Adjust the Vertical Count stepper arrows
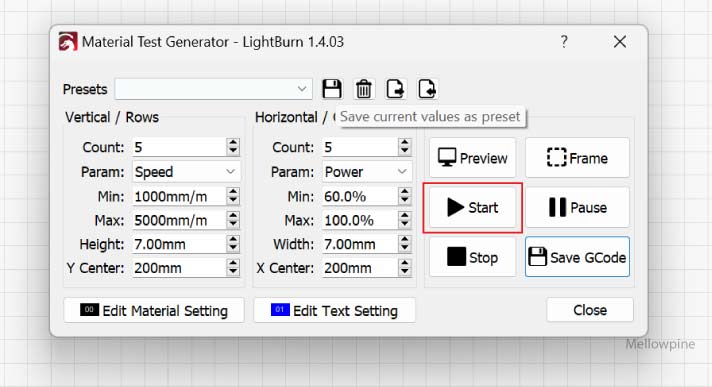Screen dimensions: 712x387 (233, 147)
